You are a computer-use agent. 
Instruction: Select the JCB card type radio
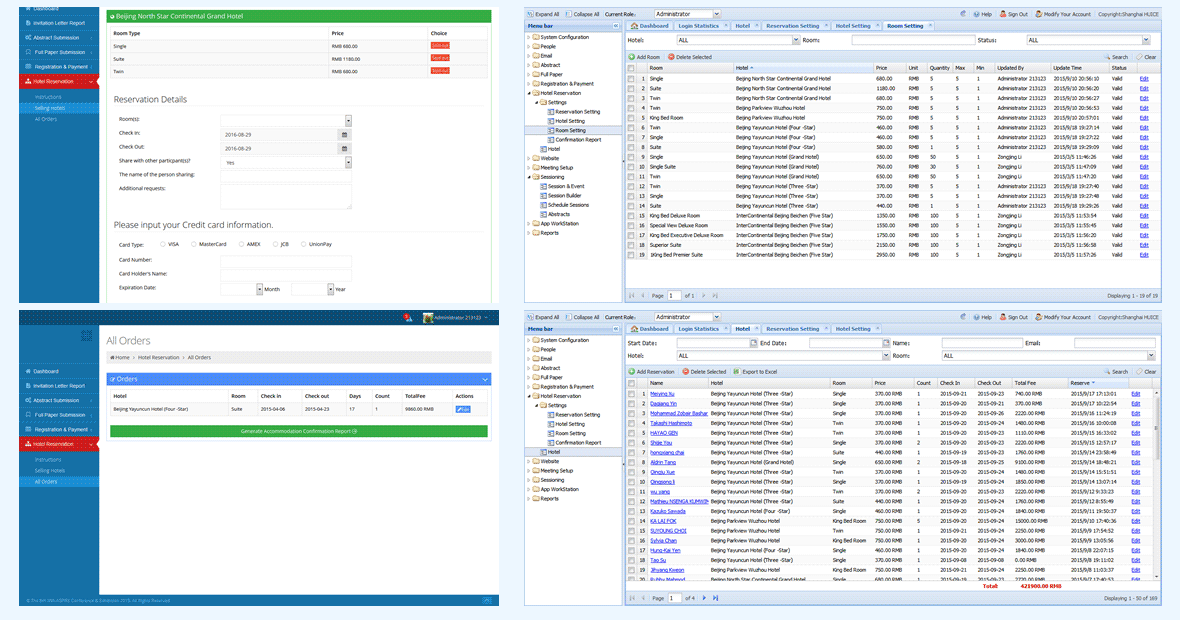pos(275,245)
